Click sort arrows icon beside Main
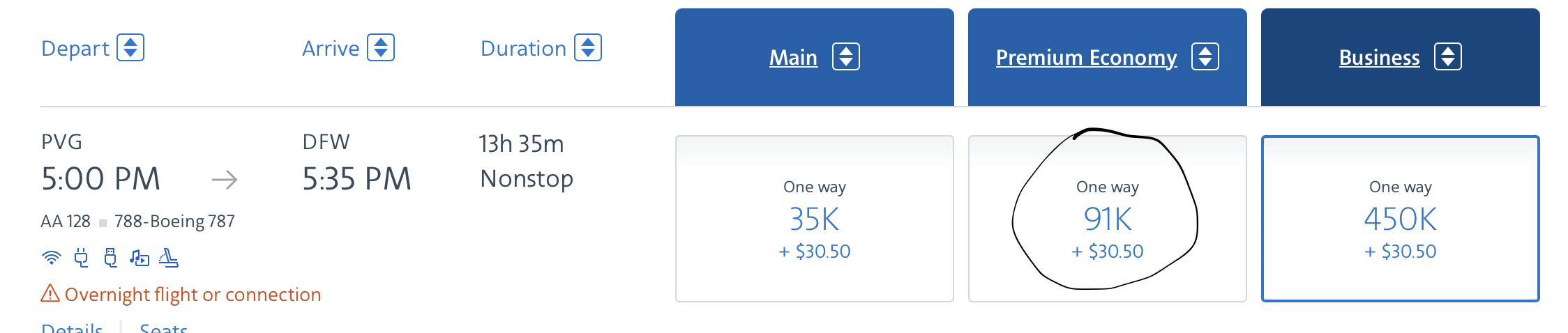This screenshot has height=333, width=1568. pos(846,56)
